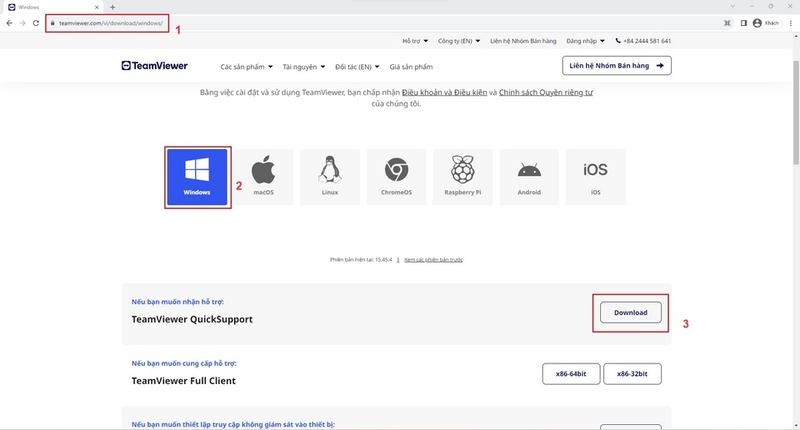Reload the page with refresh icon
Viewport: 800px width, 430px height.
[36, 23]
